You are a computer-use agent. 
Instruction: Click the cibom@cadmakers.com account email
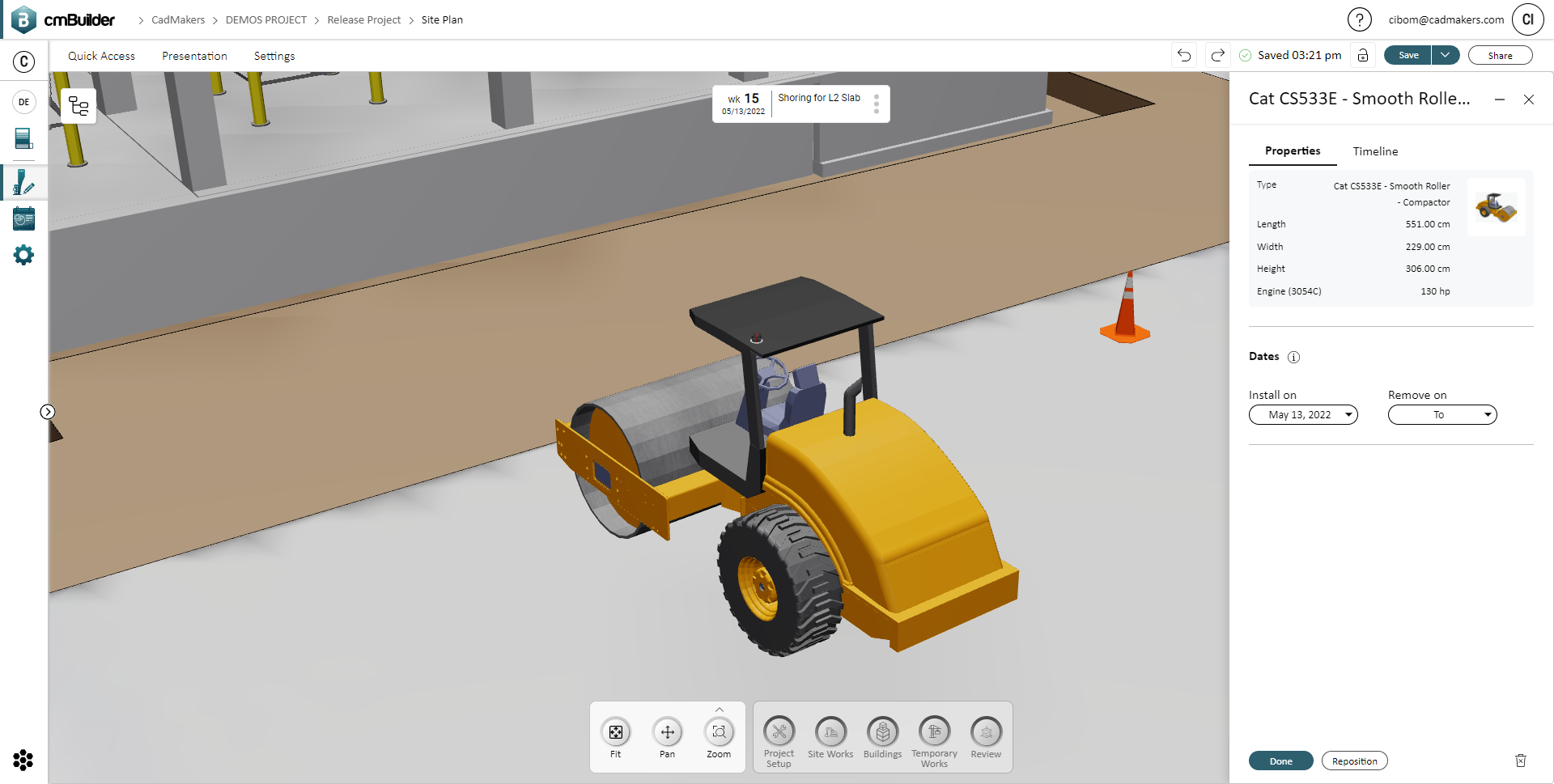(1446, 20)
